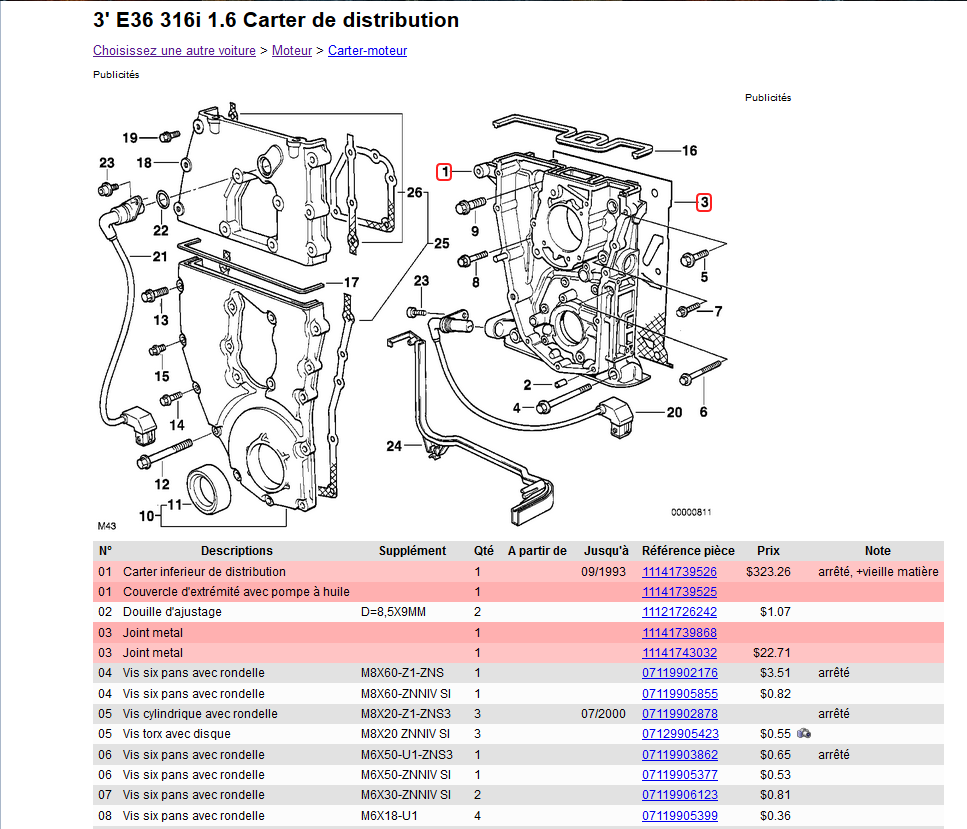This screenshot has height=829, width=967.
Task: Click the 'Référence pièce' column header
Action: [688, 551]
